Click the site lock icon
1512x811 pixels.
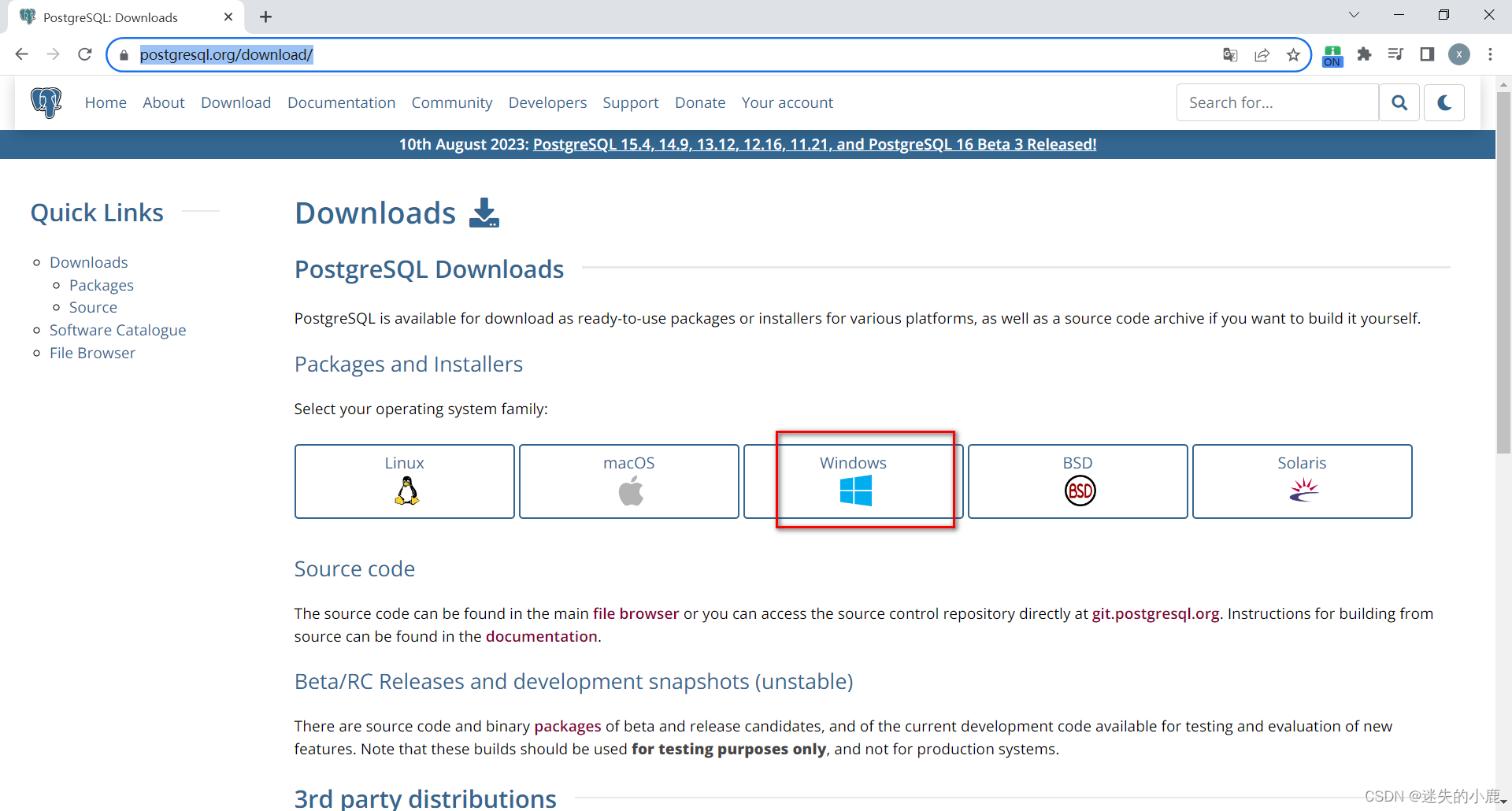[124, 55]
